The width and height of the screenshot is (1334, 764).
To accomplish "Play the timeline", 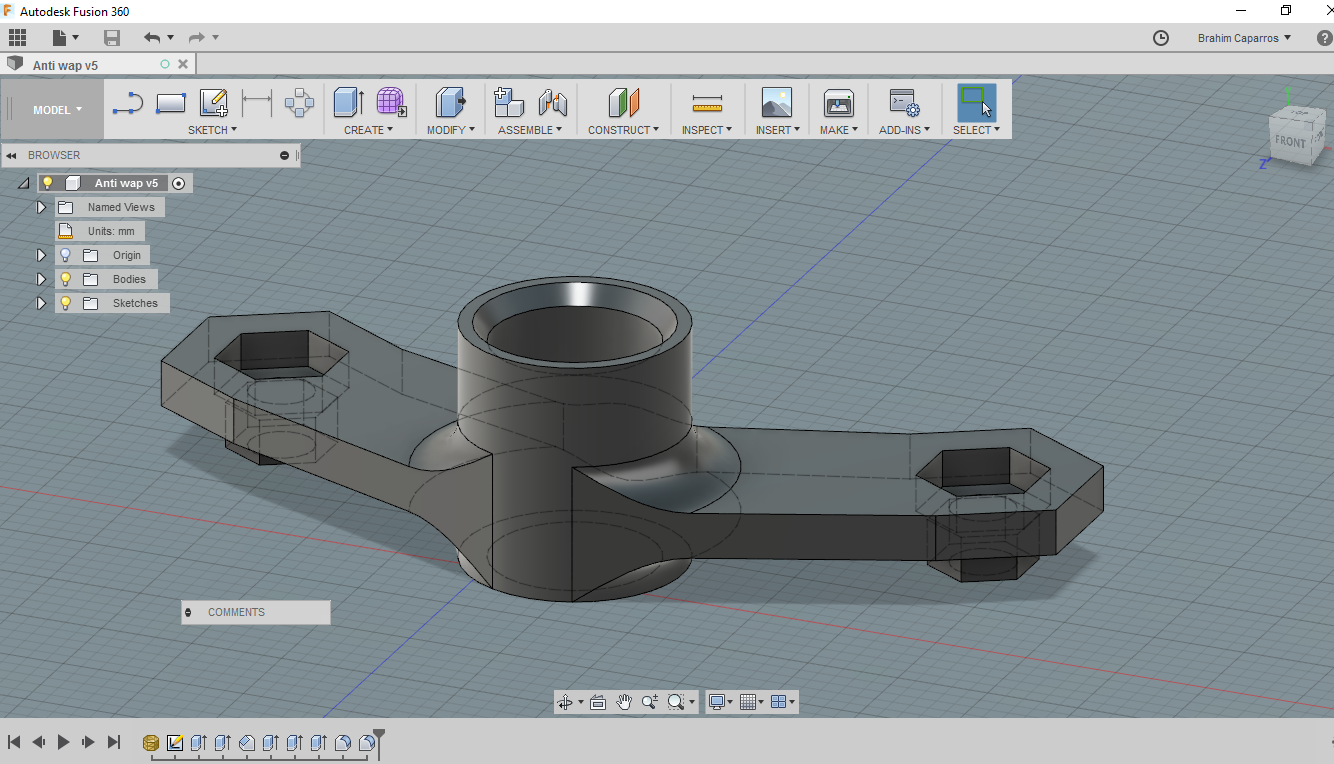I will (63, 742).
